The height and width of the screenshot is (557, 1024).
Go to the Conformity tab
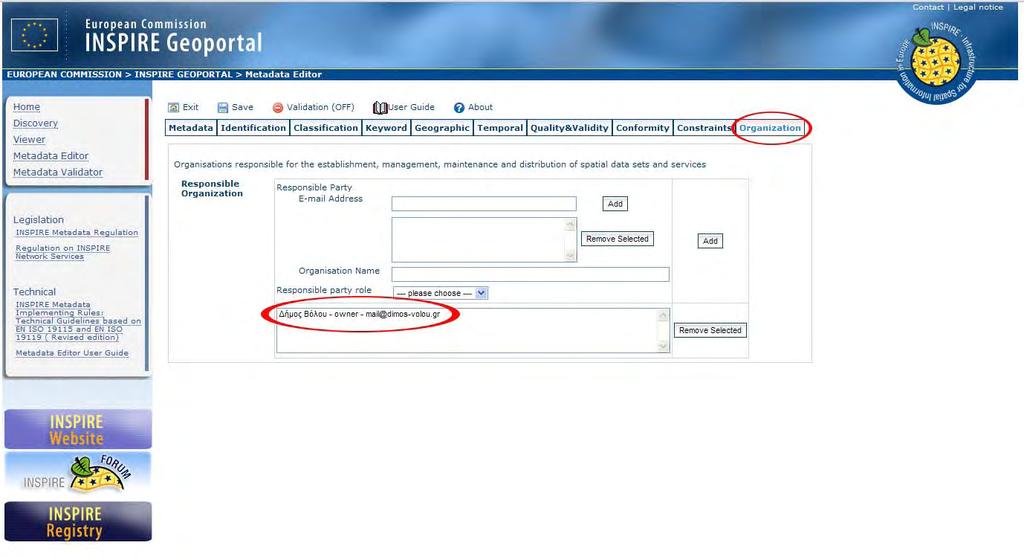[x=643, y=128]
